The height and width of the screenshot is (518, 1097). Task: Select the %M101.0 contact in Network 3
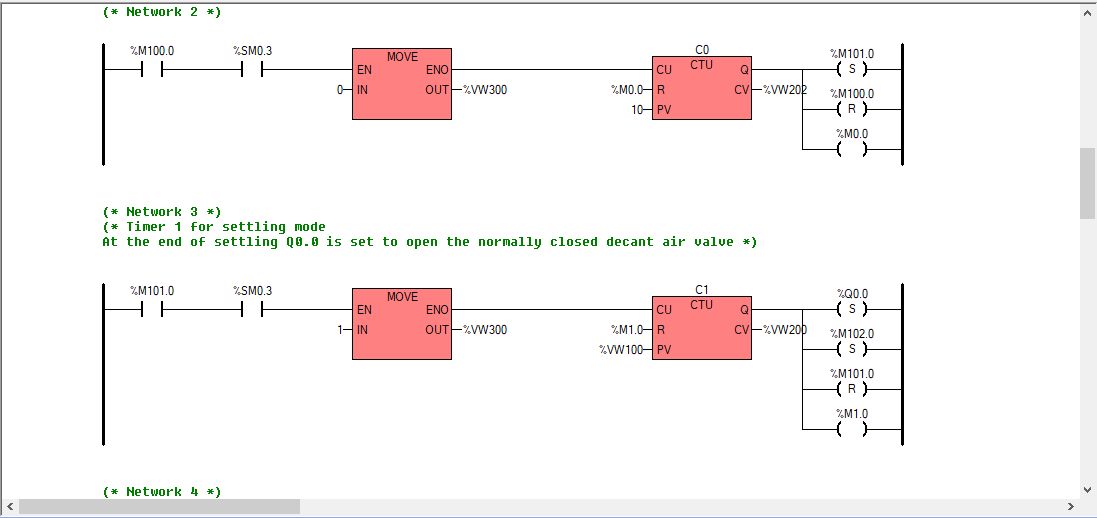click(151, 310)
